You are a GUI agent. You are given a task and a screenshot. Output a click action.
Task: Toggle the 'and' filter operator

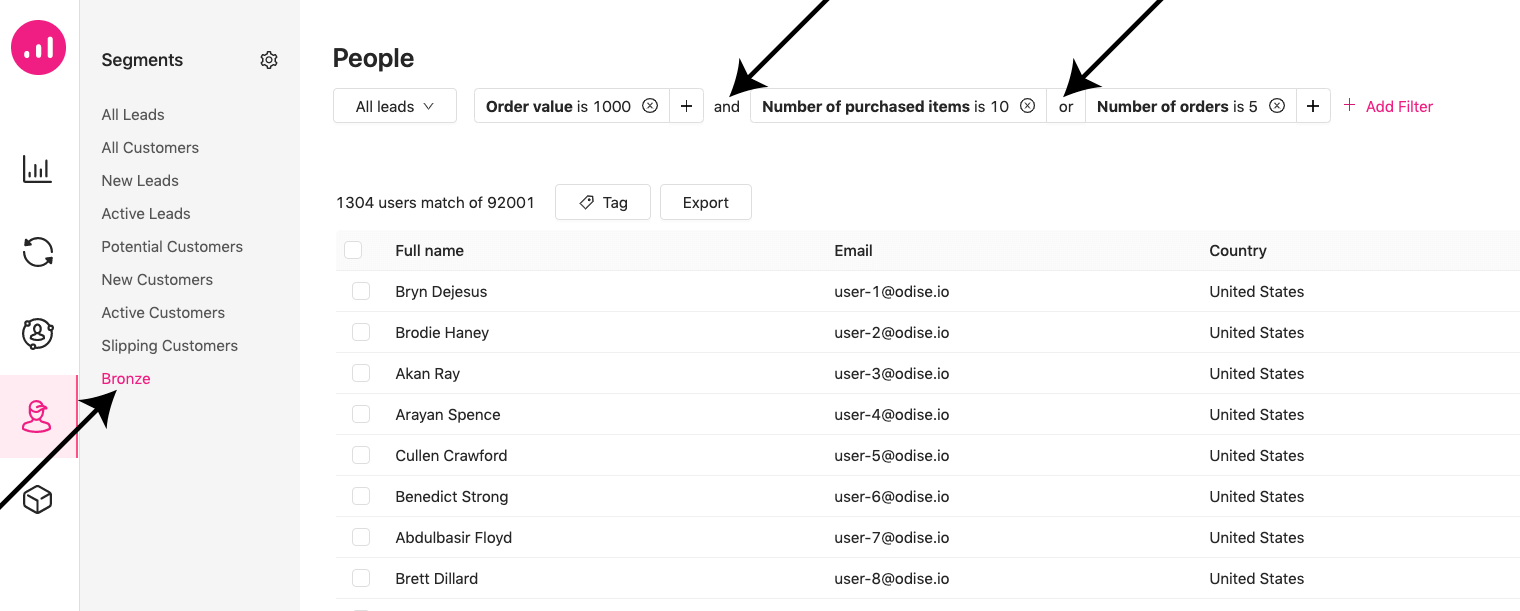coord(727,106)
